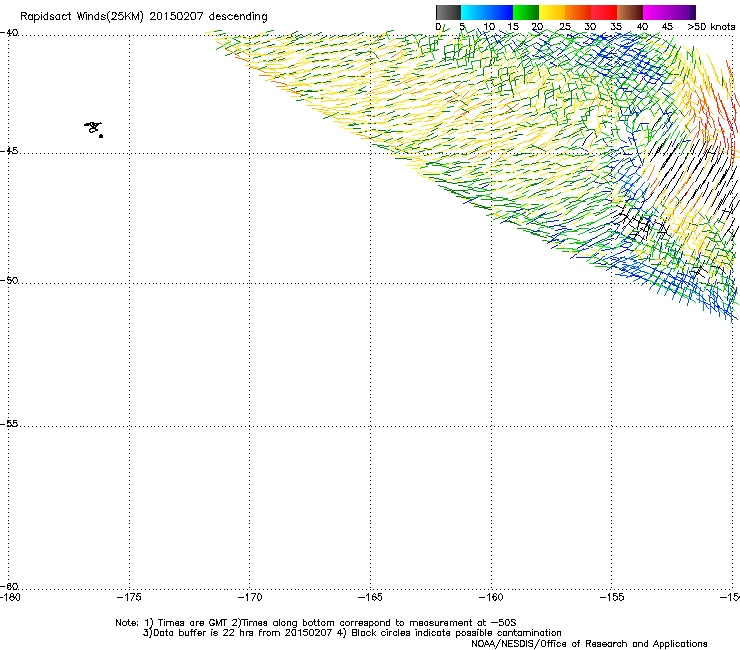
Task: Click the cyan-blue 5-15 knots legend segment
Action: 487,12
